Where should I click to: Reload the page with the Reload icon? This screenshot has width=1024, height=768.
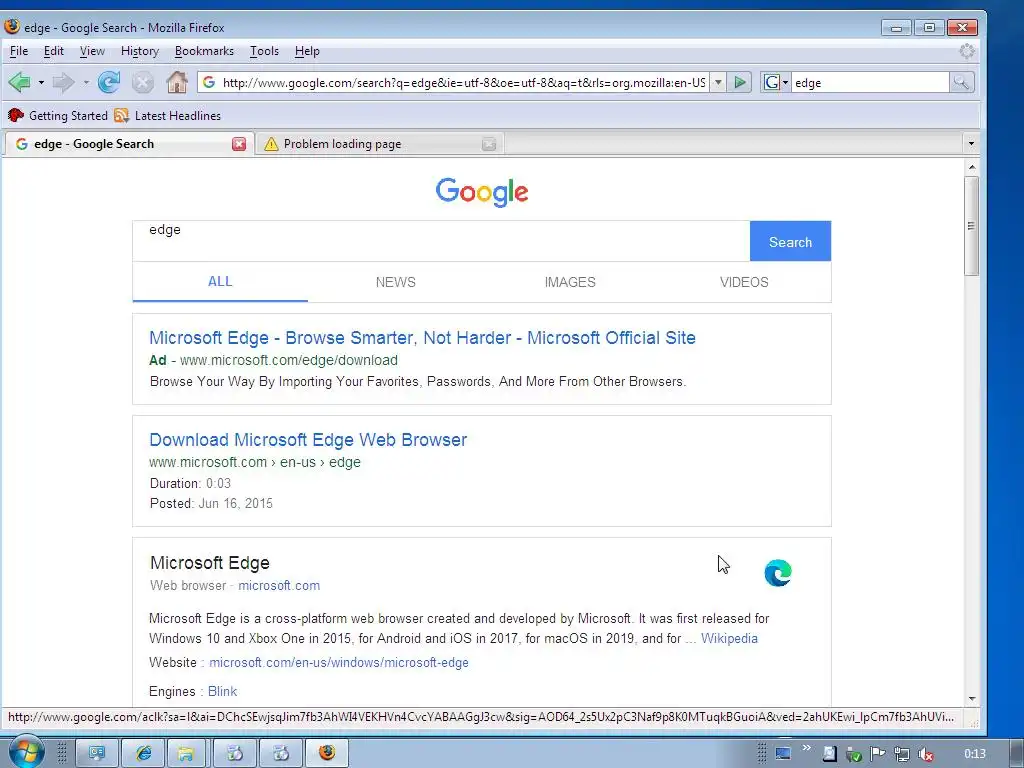click(108, 82)
